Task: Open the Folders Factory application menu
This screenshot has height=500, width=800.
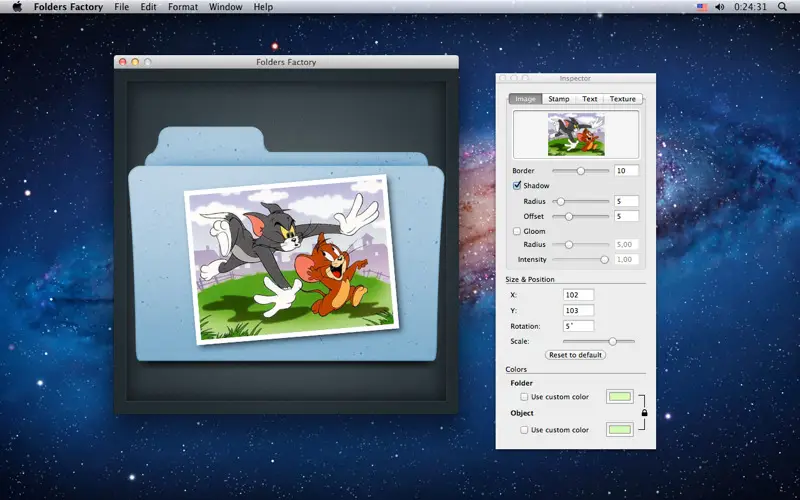Action: click(x=68, y=7)
